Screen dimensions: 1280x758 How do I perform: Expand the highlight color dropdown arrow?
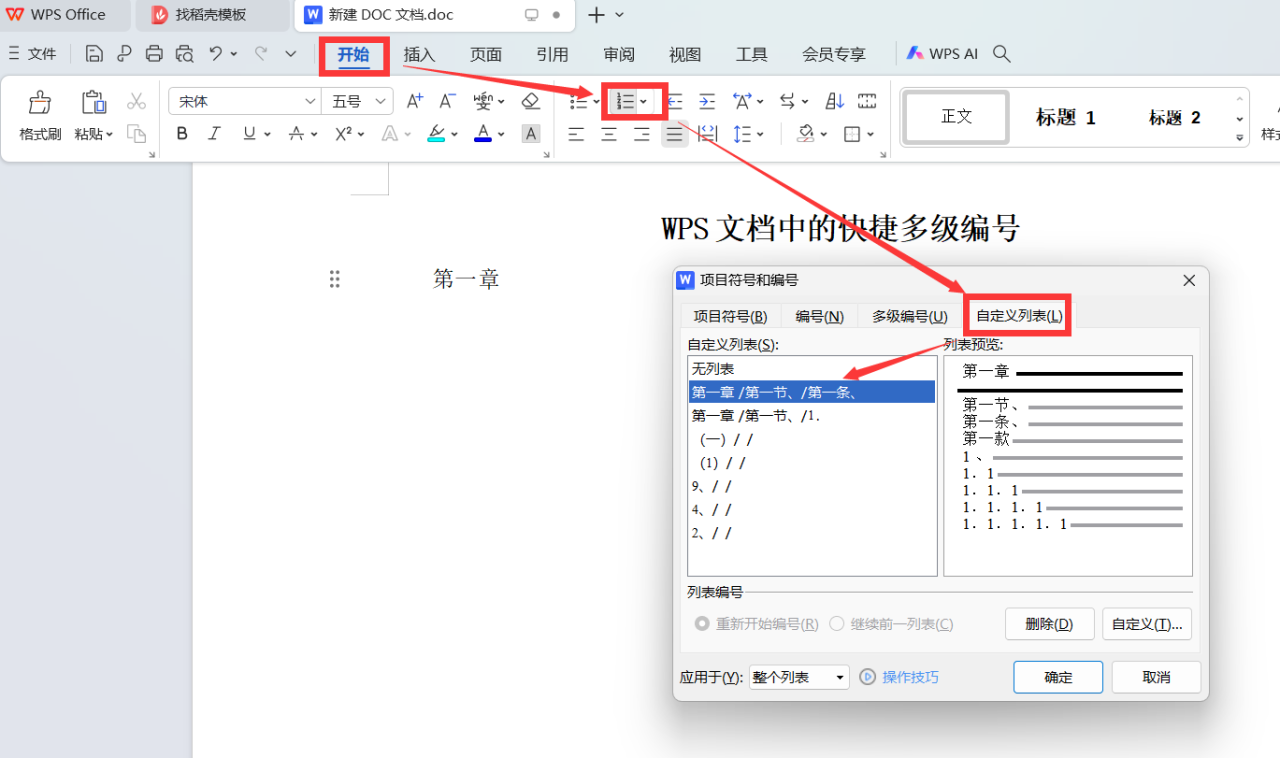tap(454, 134)
